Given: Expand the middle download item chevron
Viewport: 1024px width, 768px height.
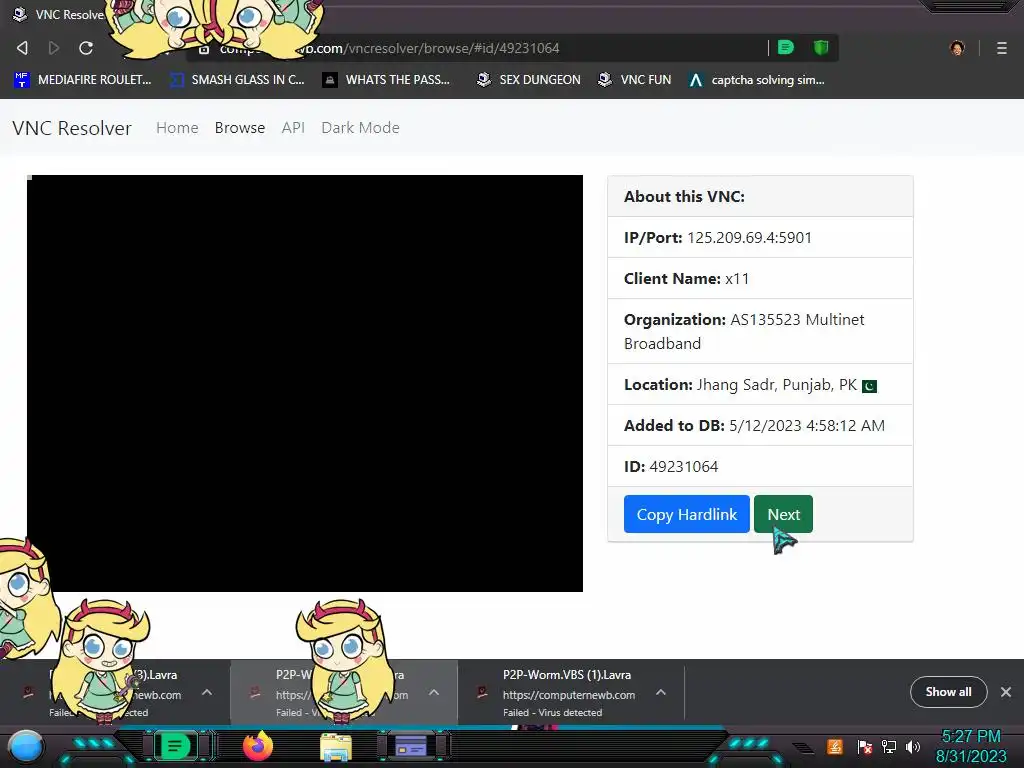Looking at the screenshot, I should [x=434, y=692].
